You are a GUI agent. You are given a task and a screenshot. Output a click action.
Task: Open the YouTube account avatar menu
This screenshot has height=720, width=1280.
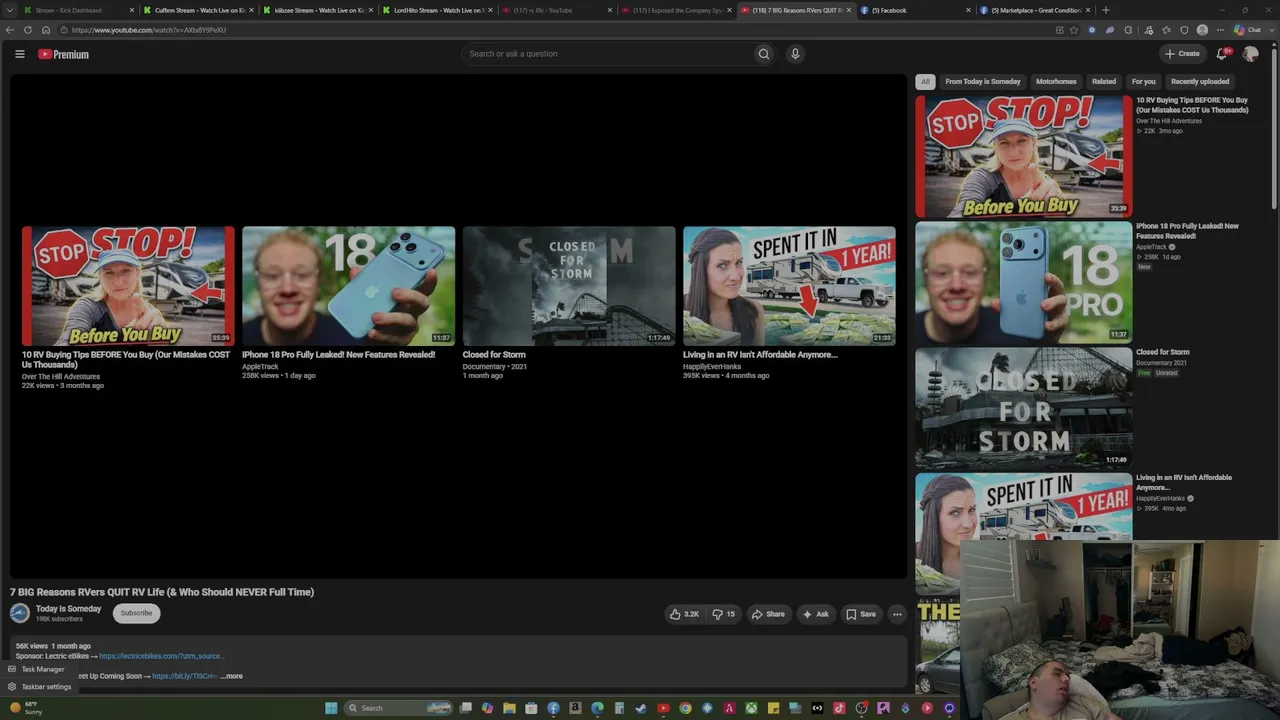(x=1251, y=54)
